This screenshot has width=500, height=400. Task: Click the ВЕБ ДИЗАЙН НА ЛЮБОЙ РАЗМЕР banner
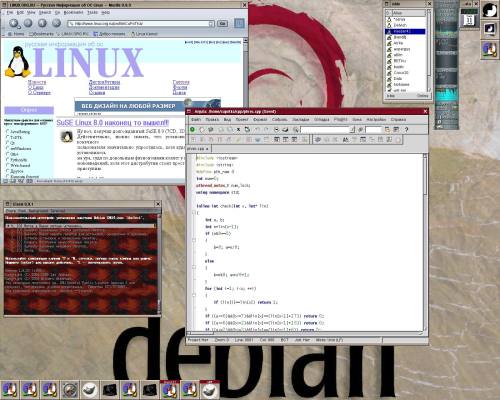(147, 106)
